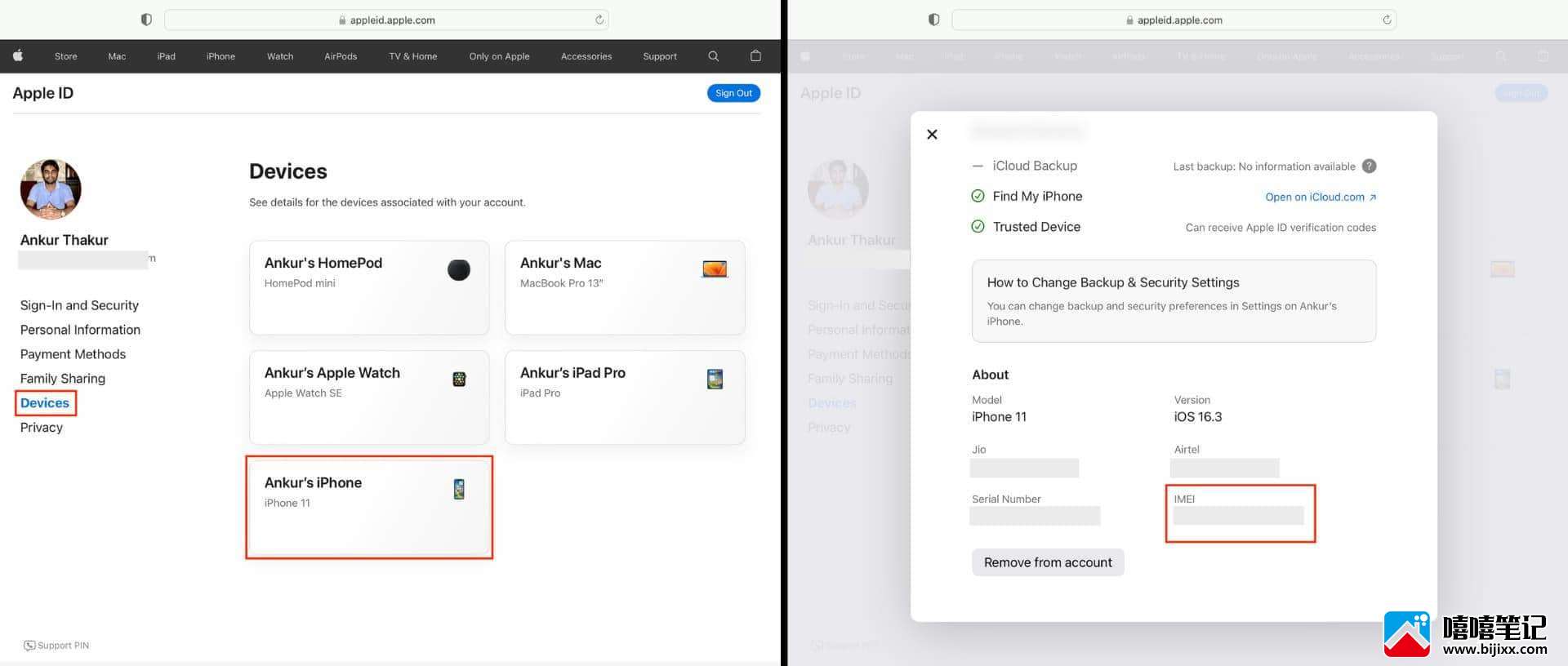Open Accessories menu in left window
The width and height of the screenshot is (1568, 666).
pos(586,56)
